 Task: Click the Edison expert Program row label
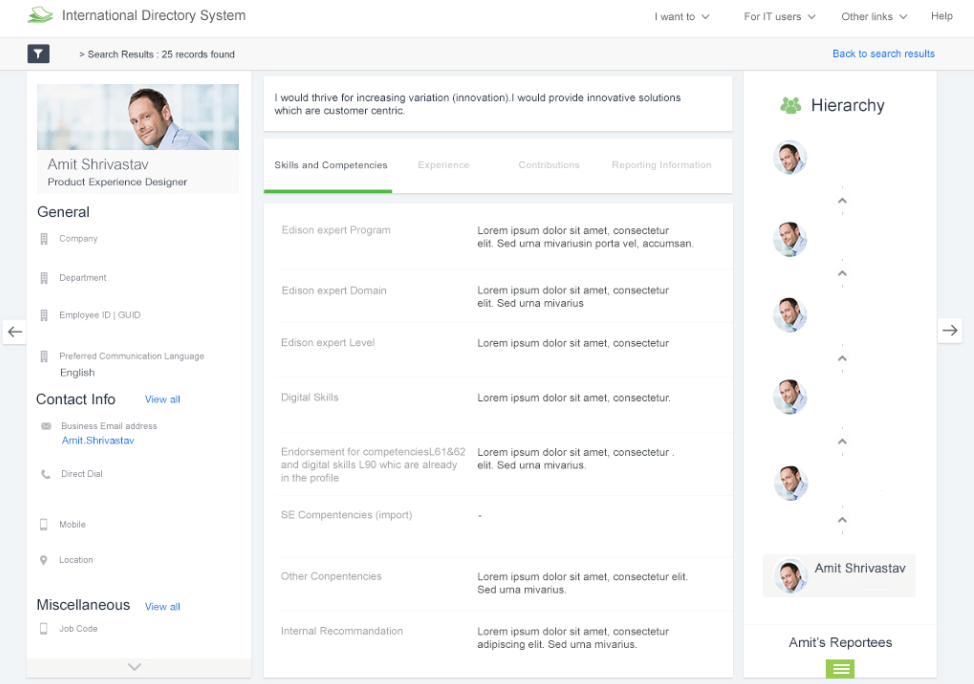click(x=336, y=230)
